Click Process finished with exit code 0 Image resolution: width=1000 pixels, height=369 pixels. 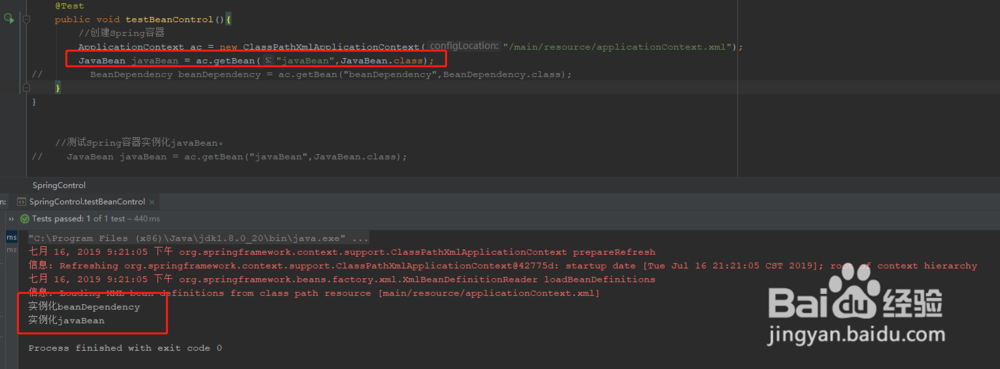[x=125, y=348]
